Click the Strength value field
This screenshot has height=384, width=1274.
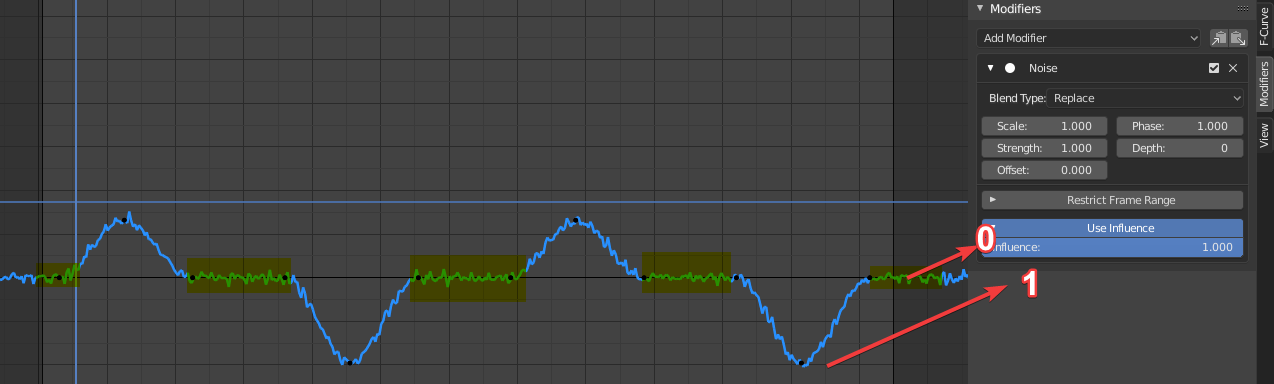click(x=1044, y=148)
